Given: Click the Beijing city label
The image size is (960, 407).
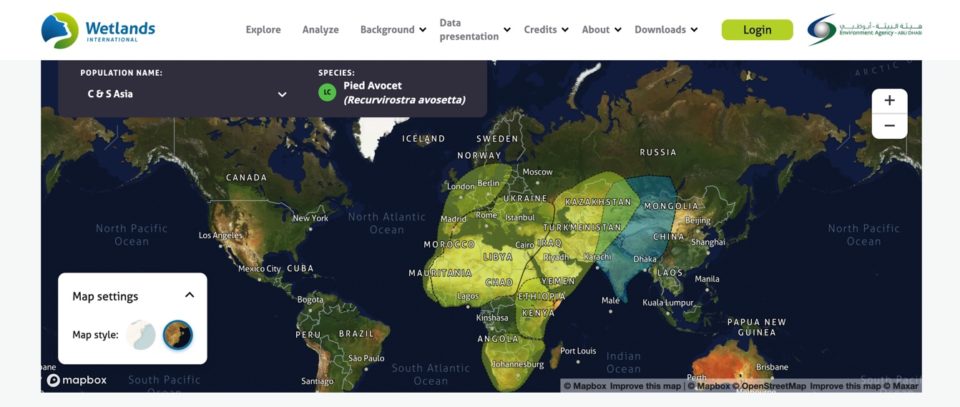Looking at the screenshot, I should [x=699, y=220].
